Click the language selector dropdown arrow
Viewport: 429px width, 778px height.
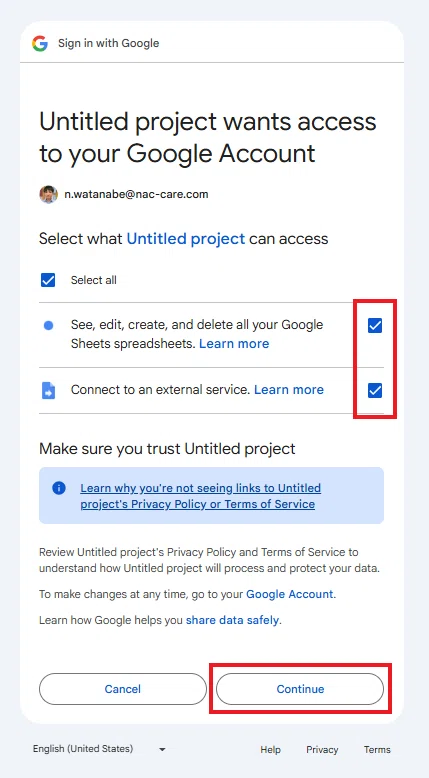(162, 749)
